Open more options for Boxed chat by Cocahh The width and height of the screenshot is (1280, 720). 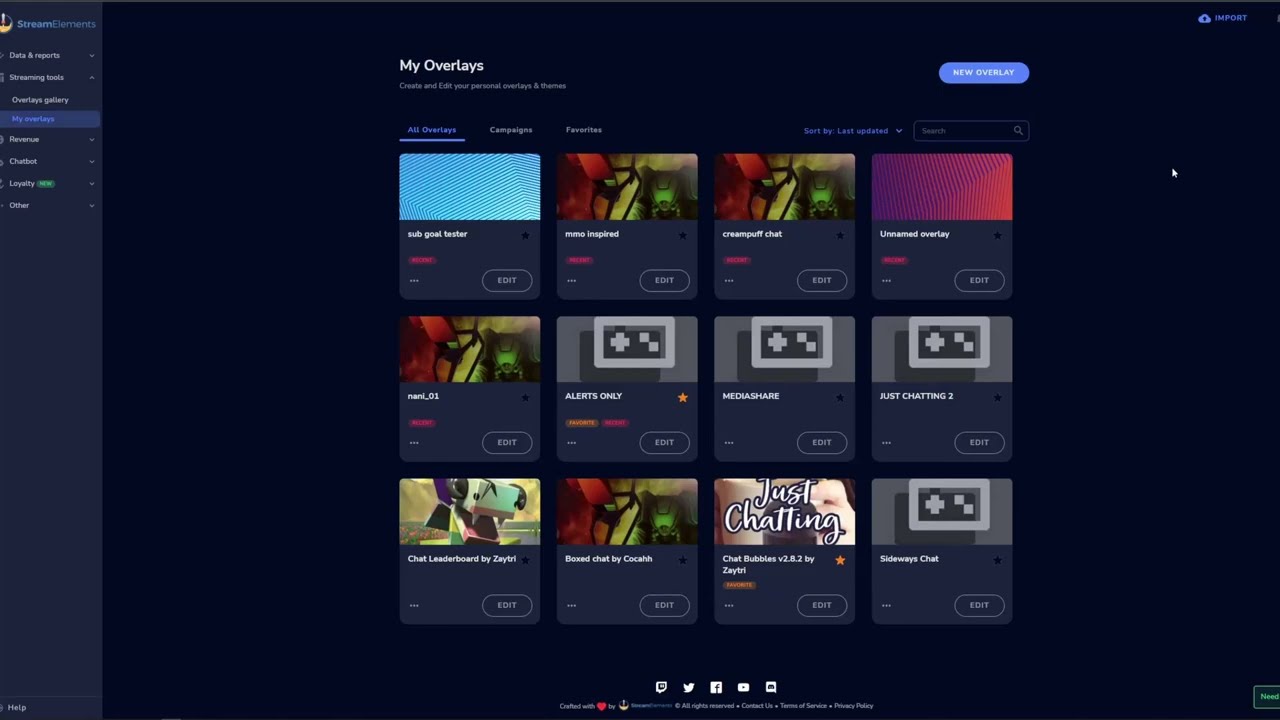tap(571, 605)
